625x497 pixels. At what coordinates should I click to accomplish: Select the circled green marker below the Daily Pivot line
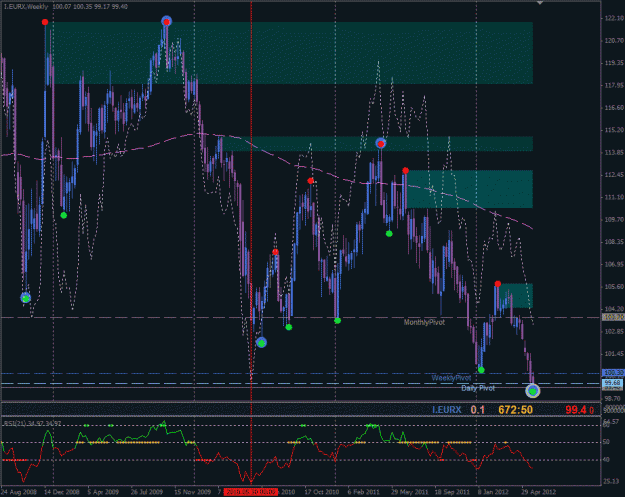pos(533,391)
